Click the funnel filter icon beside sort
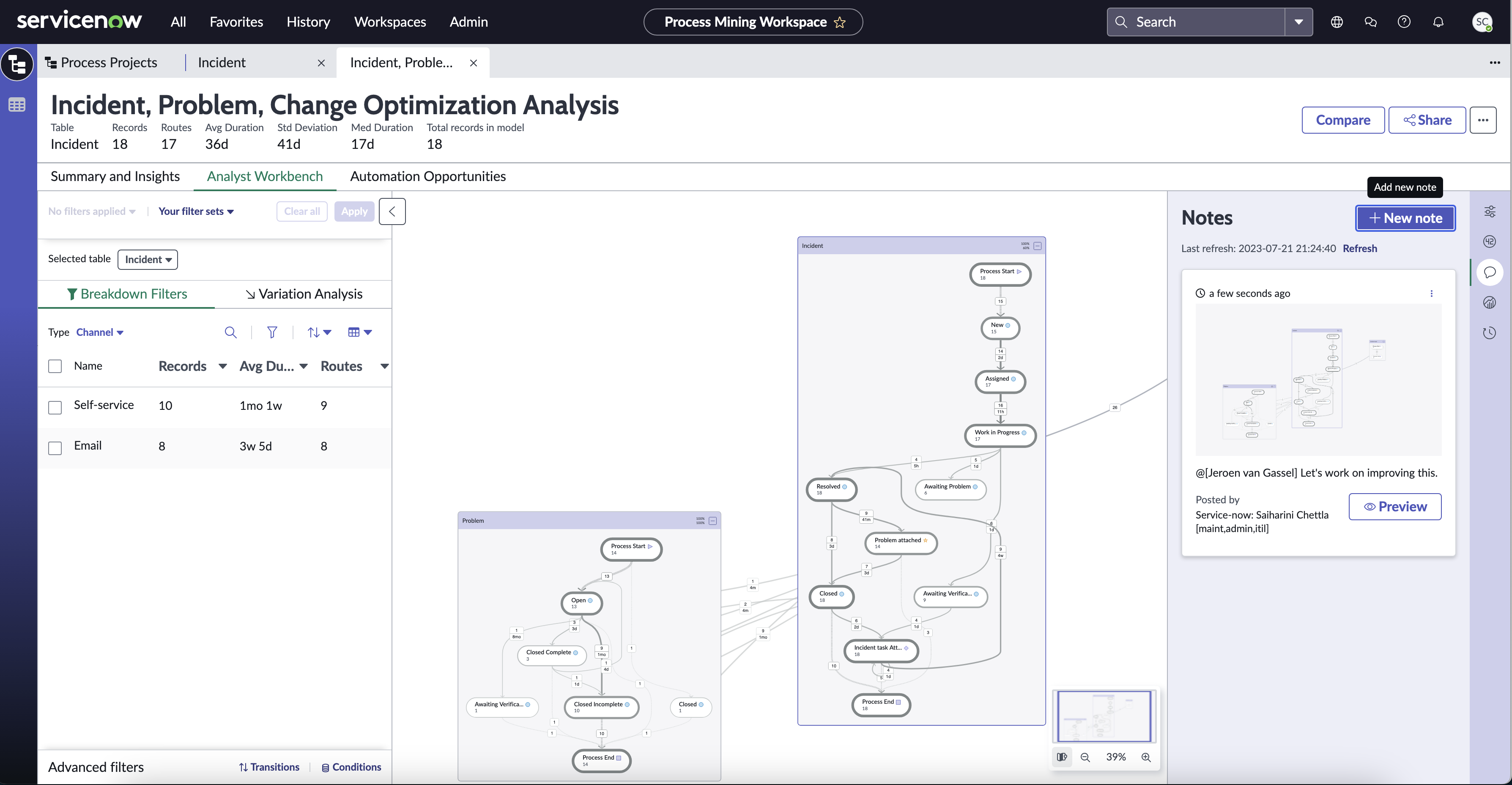The width and height of the screenshot is (1512, 785). (x=272, y=332)
